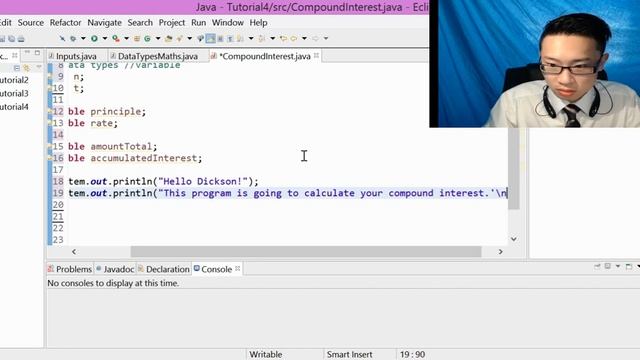Toggle Block Selection Mode icon
640x360 pixels.
(x=220, y=38)
